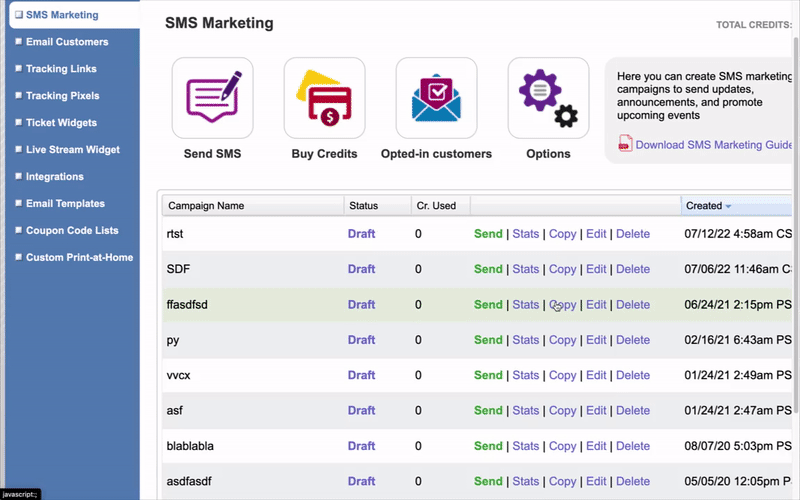Send the SDF campaign
This screenshot has height=500, width=800.
tap(488, 269)
